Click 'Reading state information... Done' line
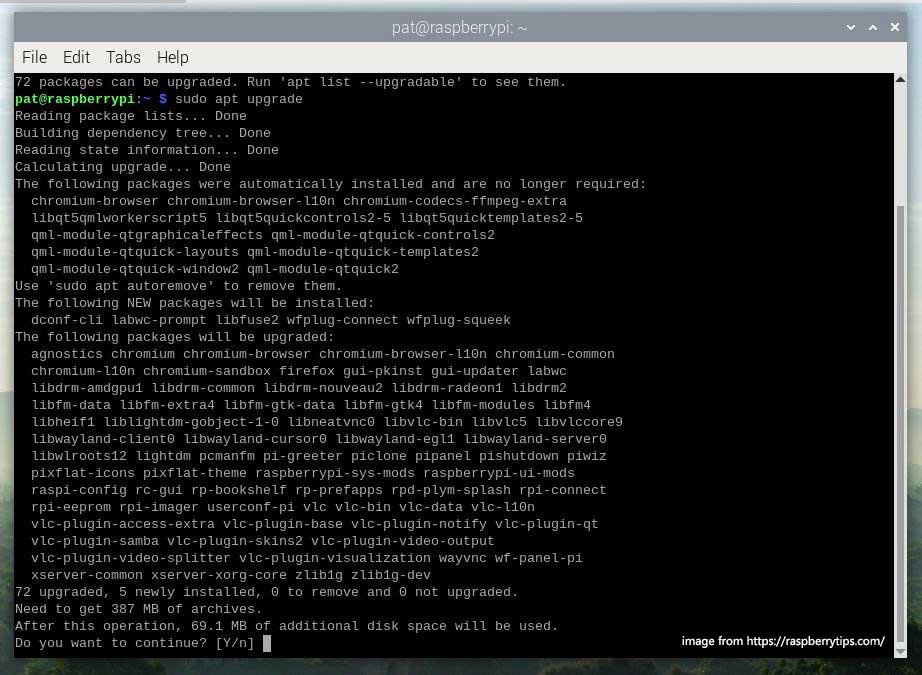The width and height of the screenshot is (922, 675). (x=147, y=150)
